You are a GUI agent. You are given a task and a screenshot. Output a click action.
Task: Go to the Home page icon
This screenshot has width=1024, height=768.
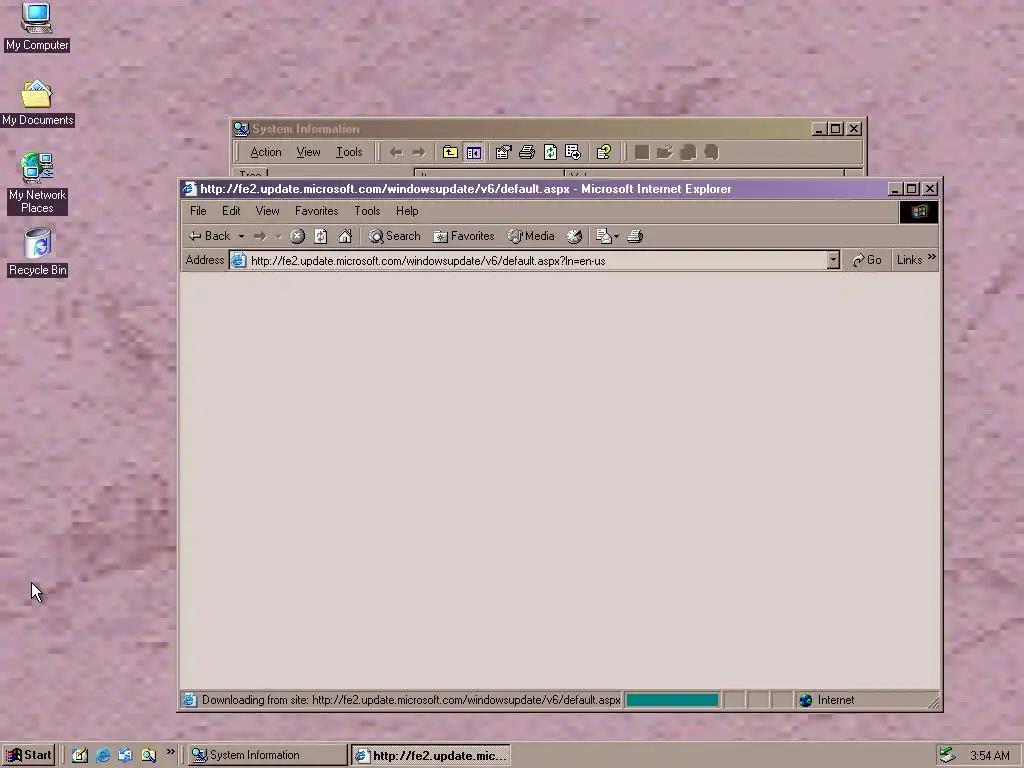point(345,236)
